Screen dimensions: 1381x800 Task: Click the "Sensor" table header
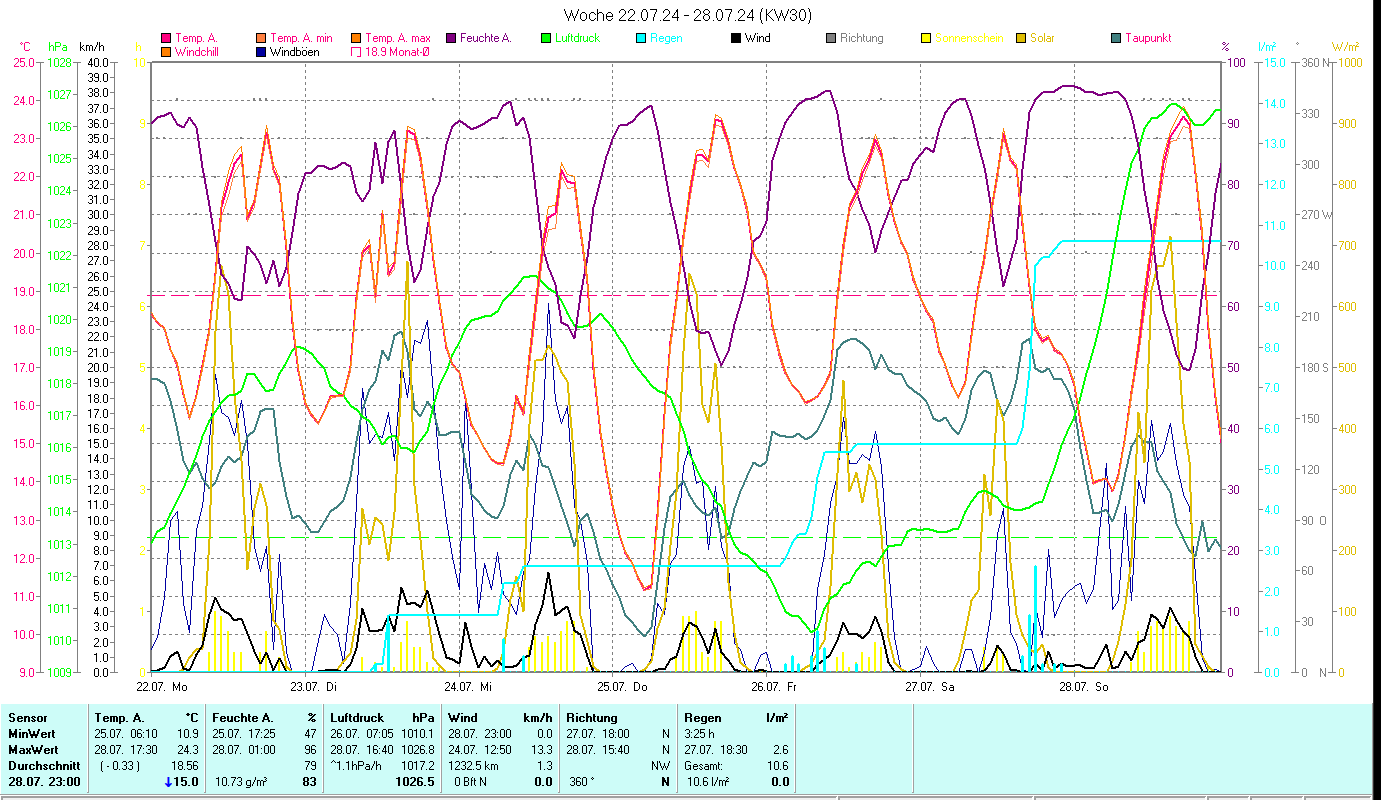(x=27, y=718)
